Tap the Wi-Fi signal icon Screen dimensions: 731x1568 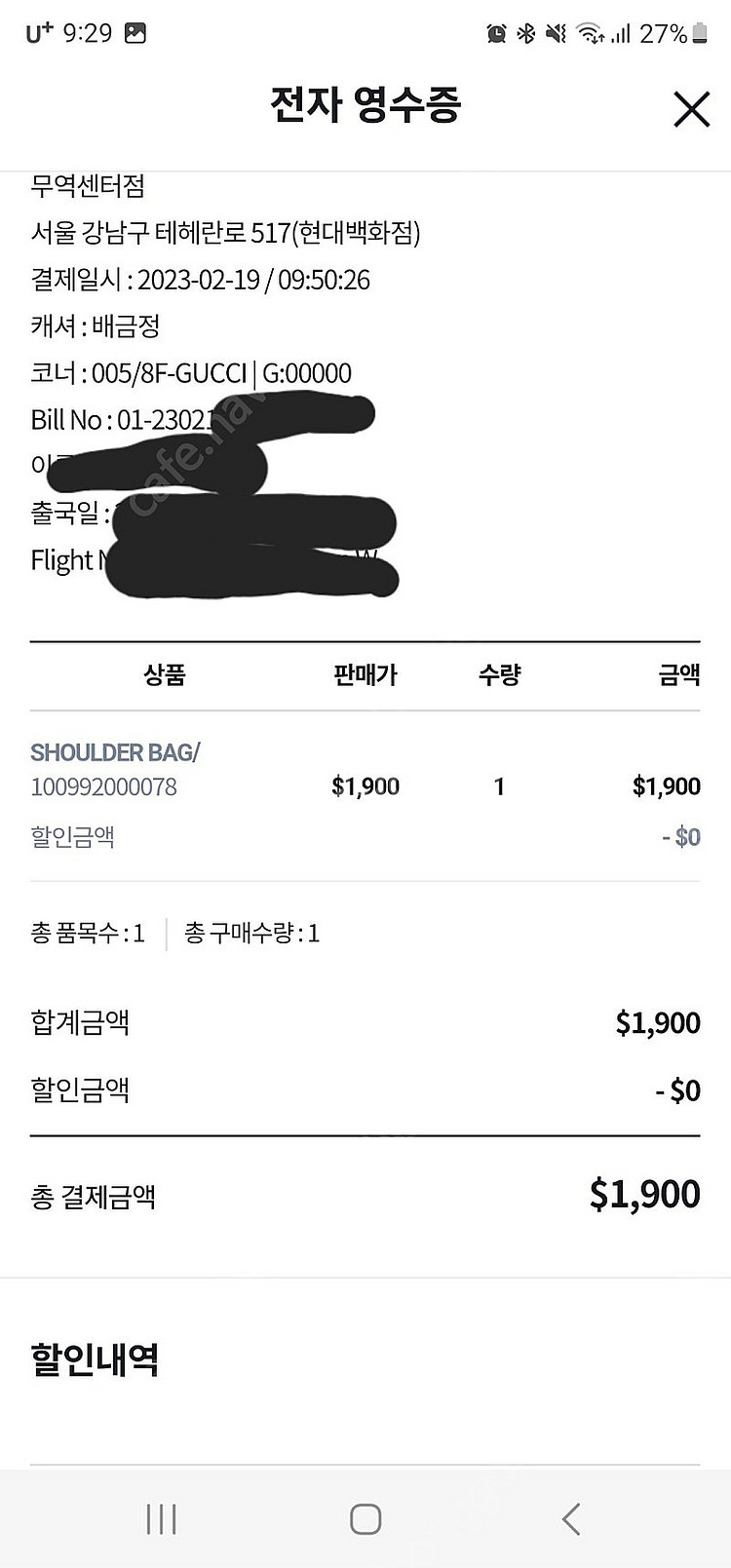[589, 34]
